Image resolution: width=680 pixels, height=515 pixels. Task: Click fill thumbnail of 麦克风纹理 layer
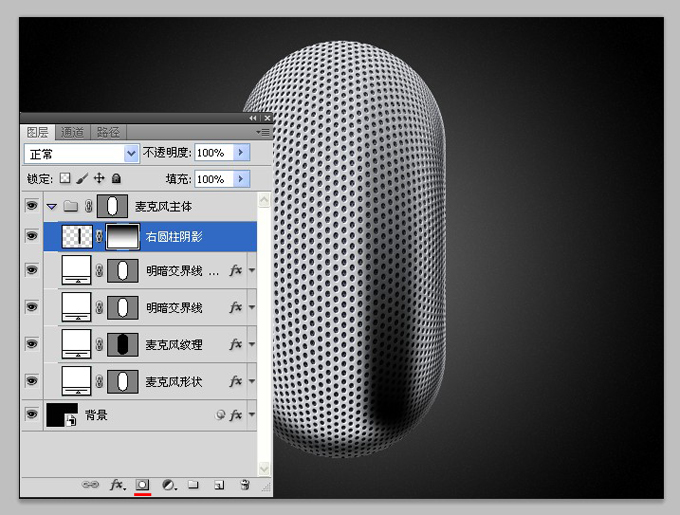pos(77,344)
